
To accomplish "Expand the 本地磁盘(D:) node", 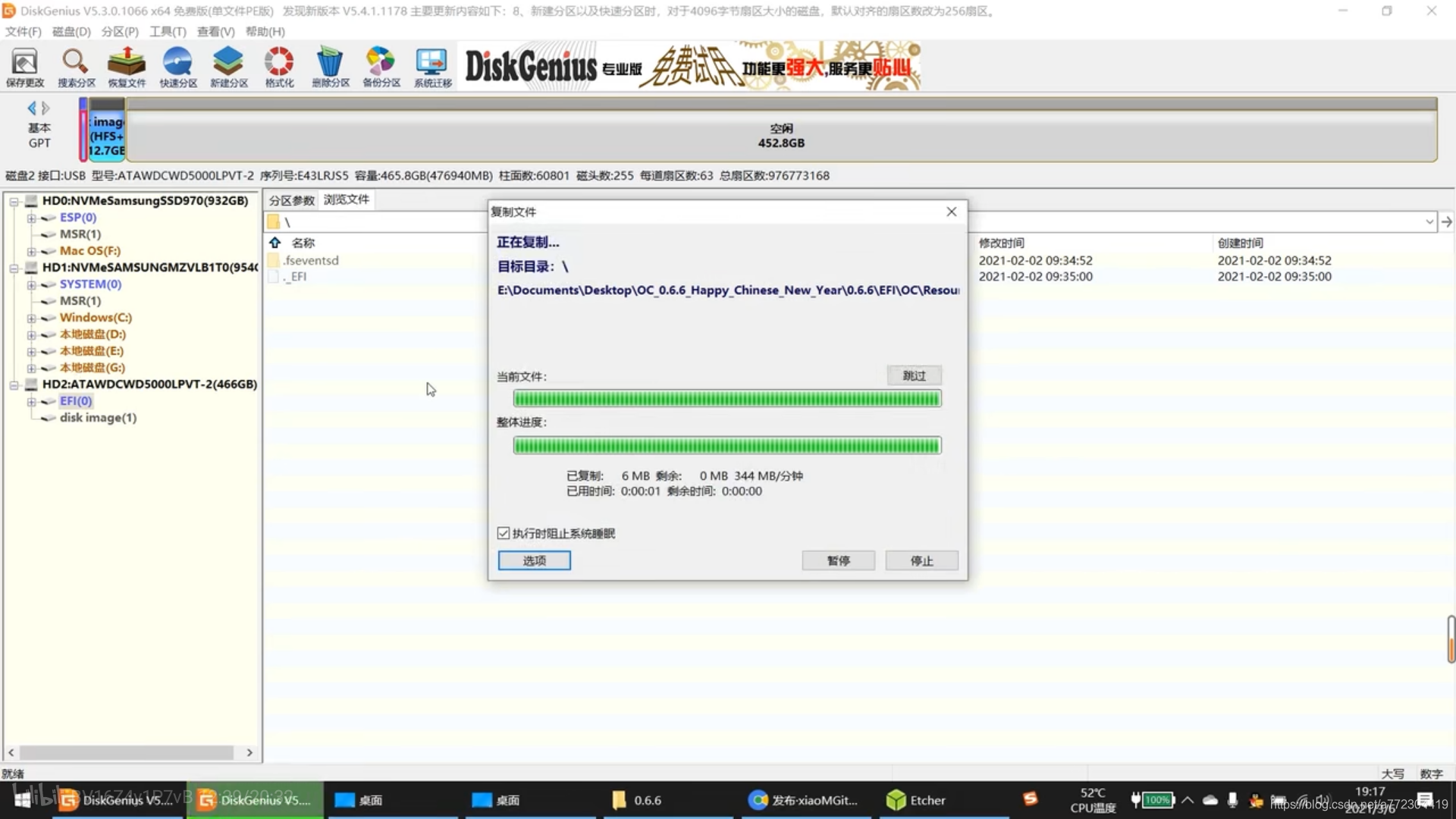I will click(x=31, y=334).
